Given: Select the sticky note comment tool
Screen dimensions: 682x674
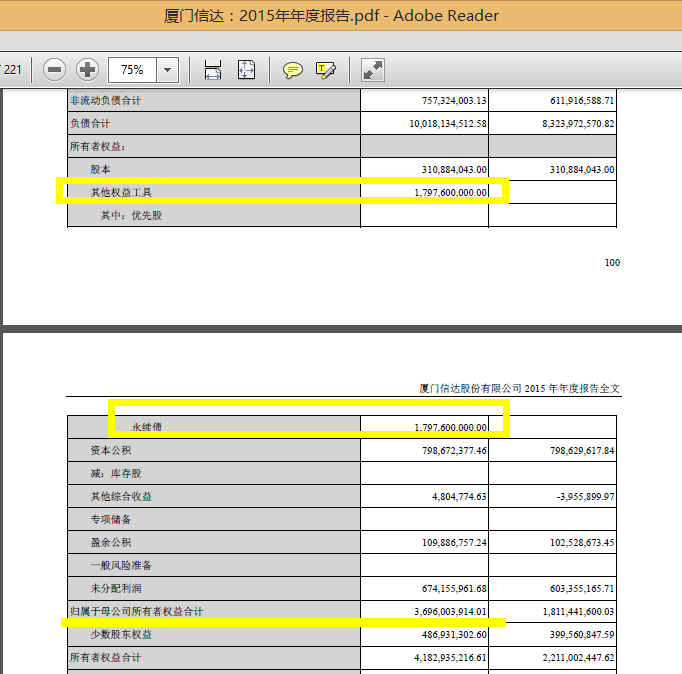Looking at the screenshot, I should pos(293,70).
